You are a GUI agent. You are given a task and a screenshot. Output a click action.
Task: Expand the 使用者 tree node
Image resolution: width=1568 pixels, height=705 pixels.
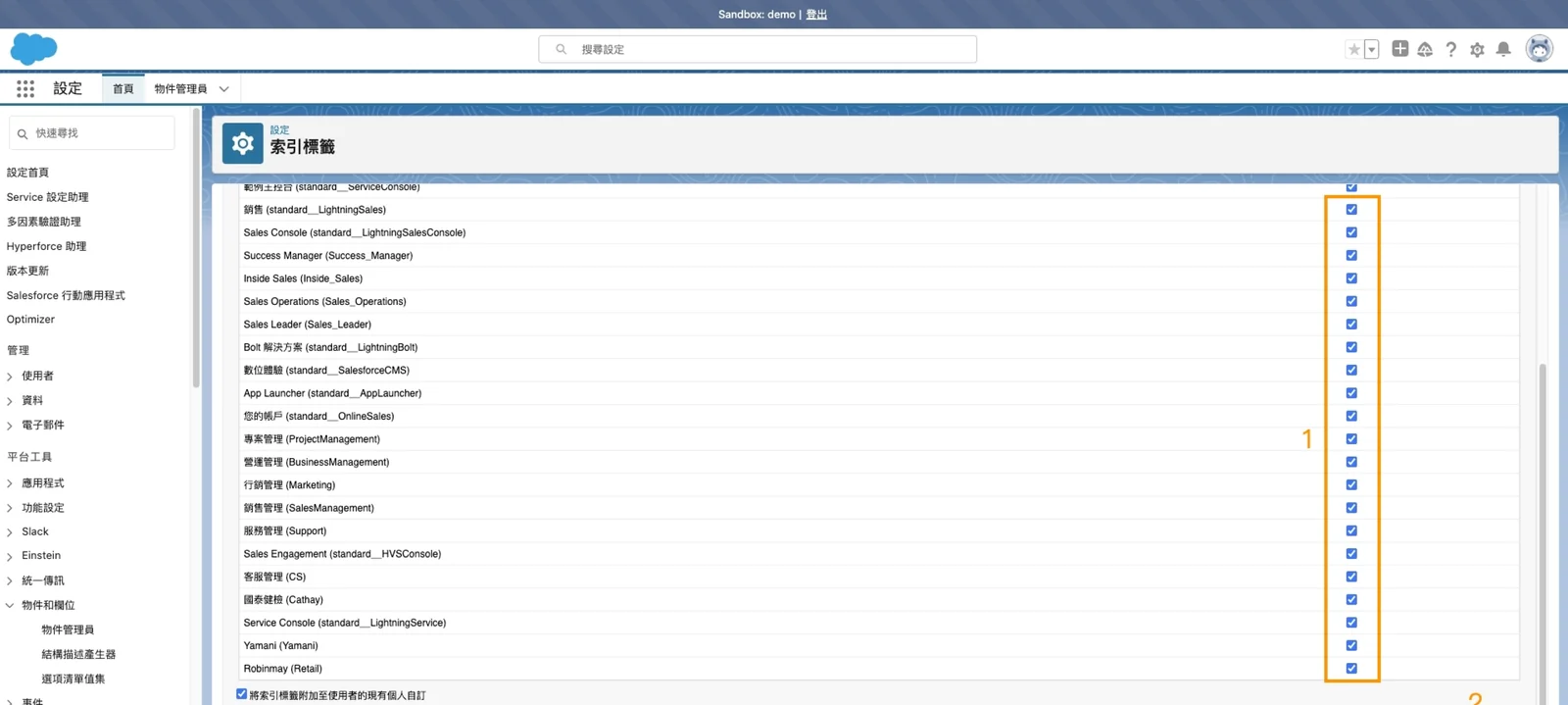[x=10, y=377]
